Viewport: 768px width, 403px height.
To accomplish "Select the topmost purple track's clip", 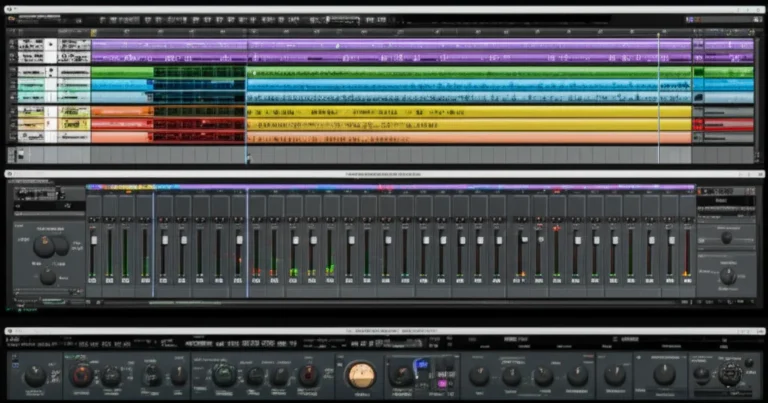I will coord(391,45).
